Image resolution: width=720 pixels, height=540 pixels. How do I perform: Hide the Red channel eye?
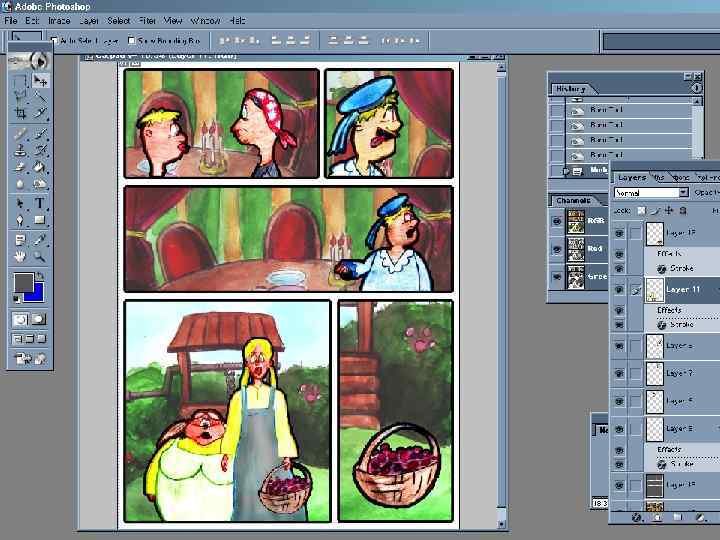pos(557,249)
